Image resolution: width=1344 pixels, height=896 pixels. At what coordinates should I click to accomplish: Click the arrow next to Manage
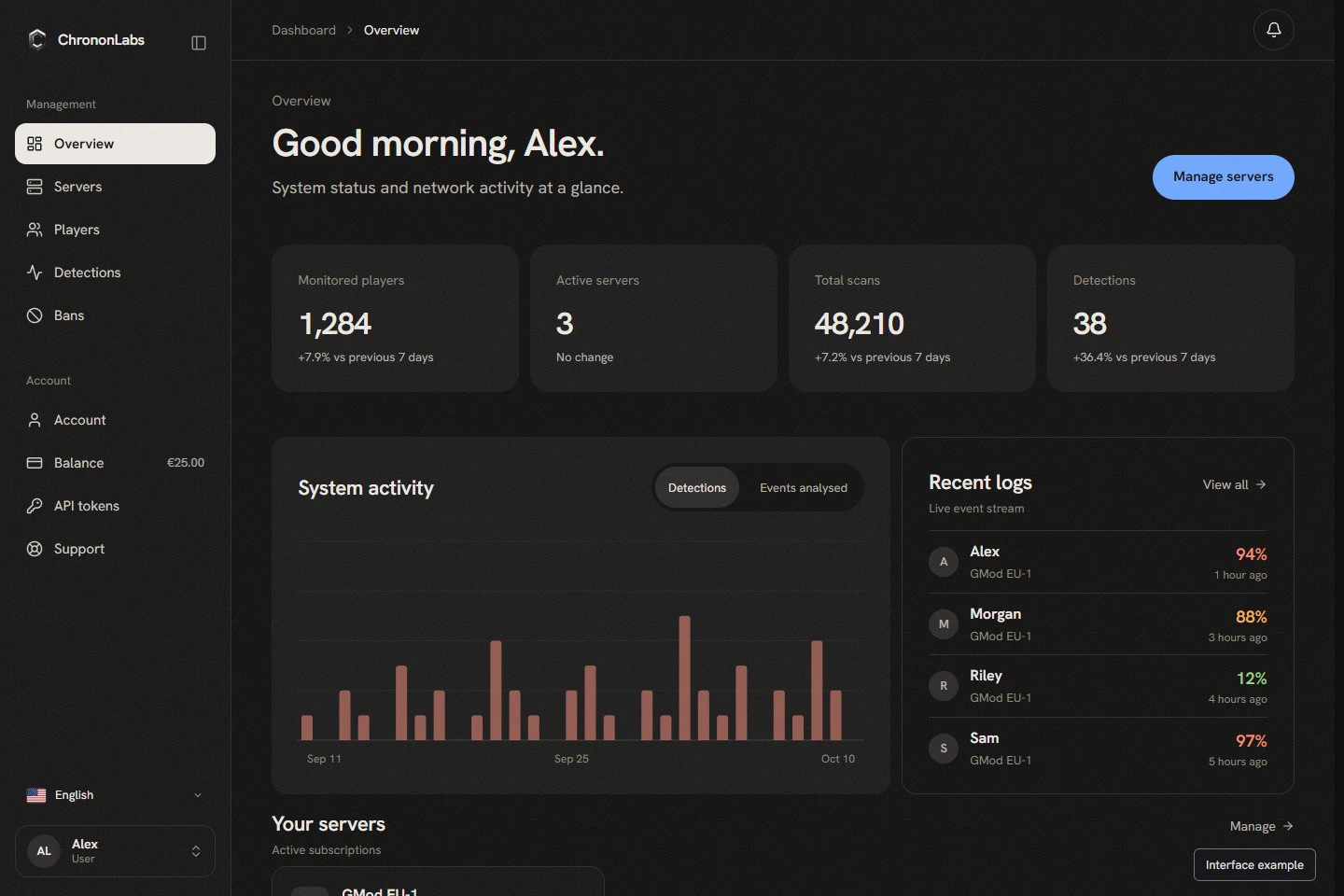pyautogui.click(x=1288, y=826)
